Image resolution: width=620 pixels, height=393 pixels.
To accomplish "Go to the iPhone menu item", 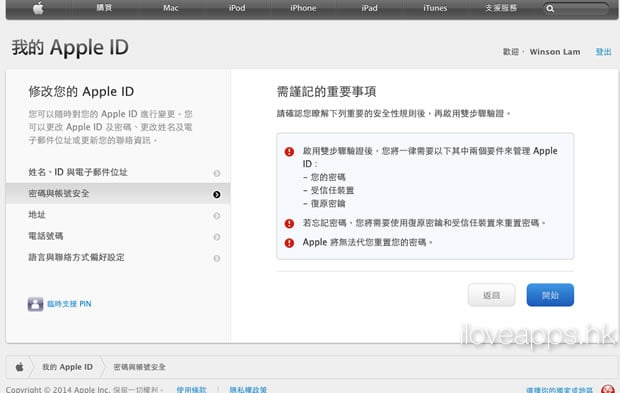I will (303, 8).
